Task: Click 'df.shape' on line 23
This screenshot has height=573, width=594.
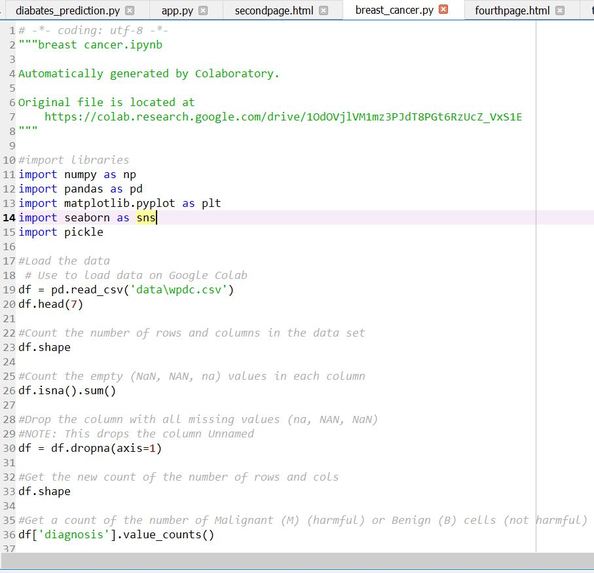Action: 44,347
